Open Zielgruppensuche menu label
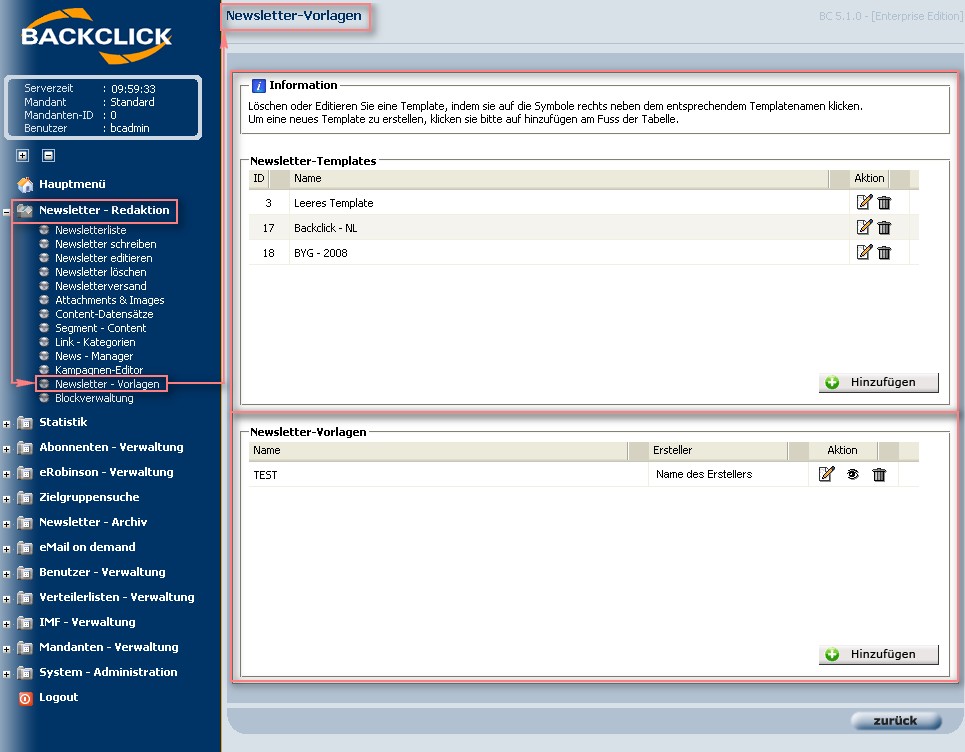 (89, 497)
